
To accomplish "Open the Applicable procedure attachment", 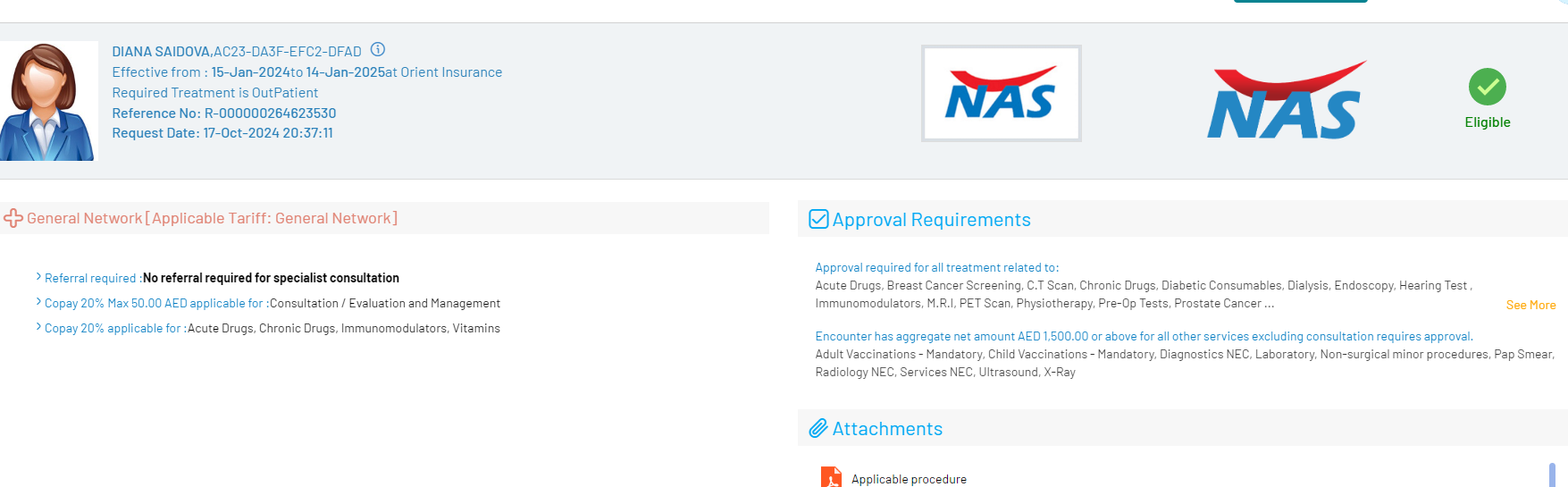I will 909,479.
